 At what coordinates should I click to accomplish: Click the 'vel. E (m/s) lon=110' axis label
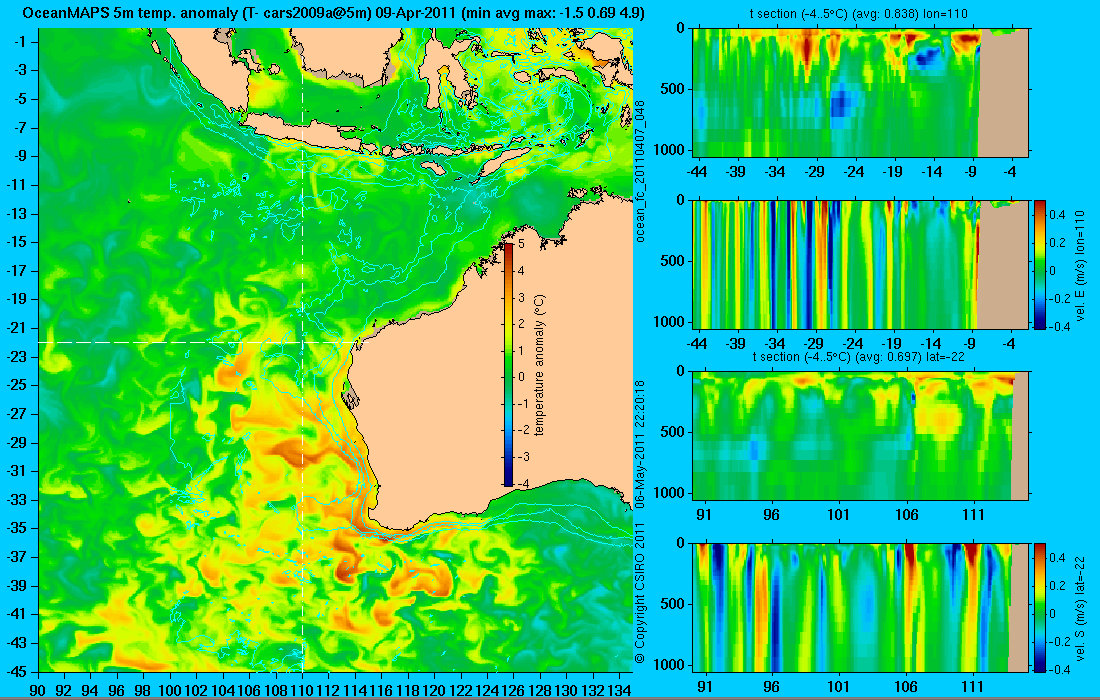(1080, 265)
